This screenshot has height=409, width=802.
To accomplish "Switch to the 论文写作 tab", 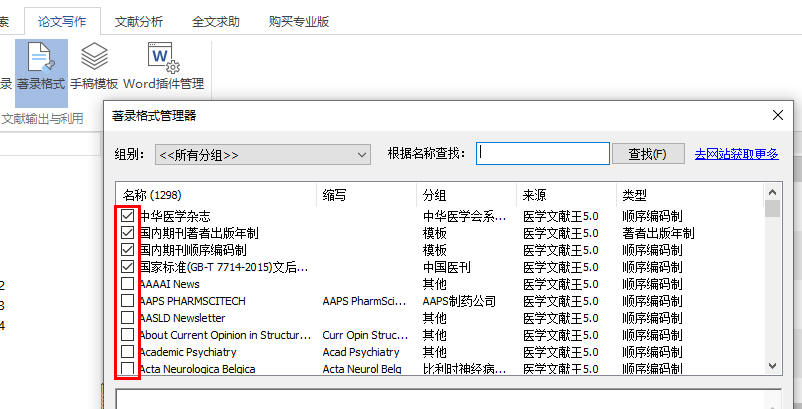I will [62, 22].
